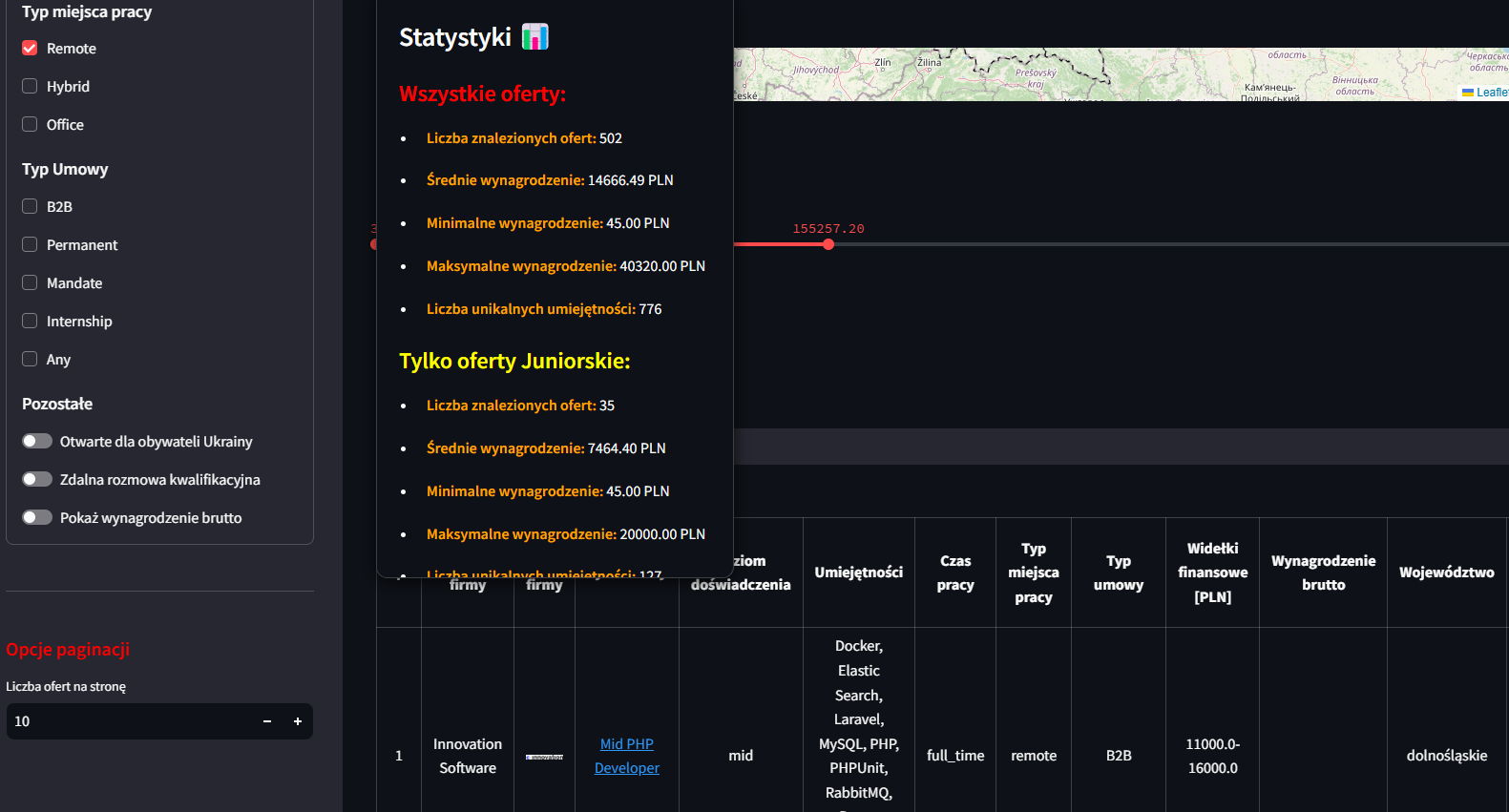Select the 'remote' cell in the table row
This screenshot has height=812, width=1509.
point(1034,756)
